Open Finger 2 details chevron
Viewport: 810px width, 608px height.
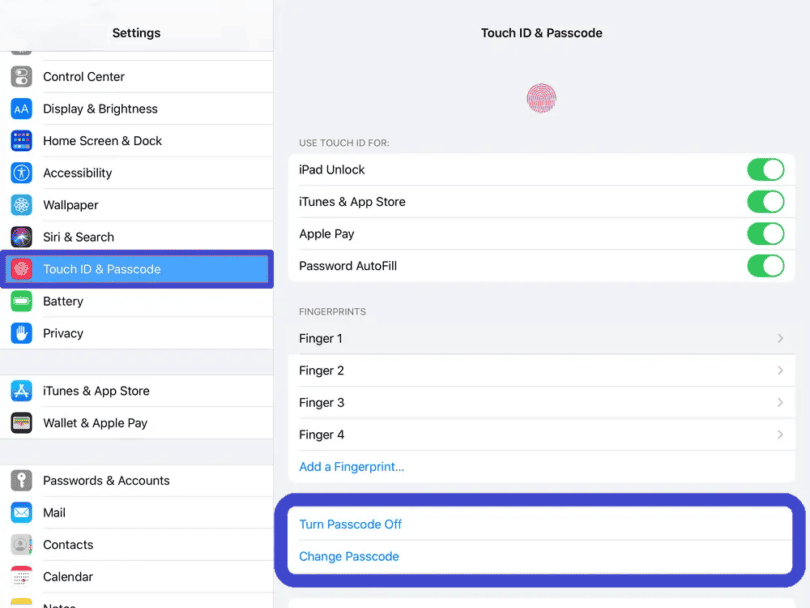[x=780, y=370]
